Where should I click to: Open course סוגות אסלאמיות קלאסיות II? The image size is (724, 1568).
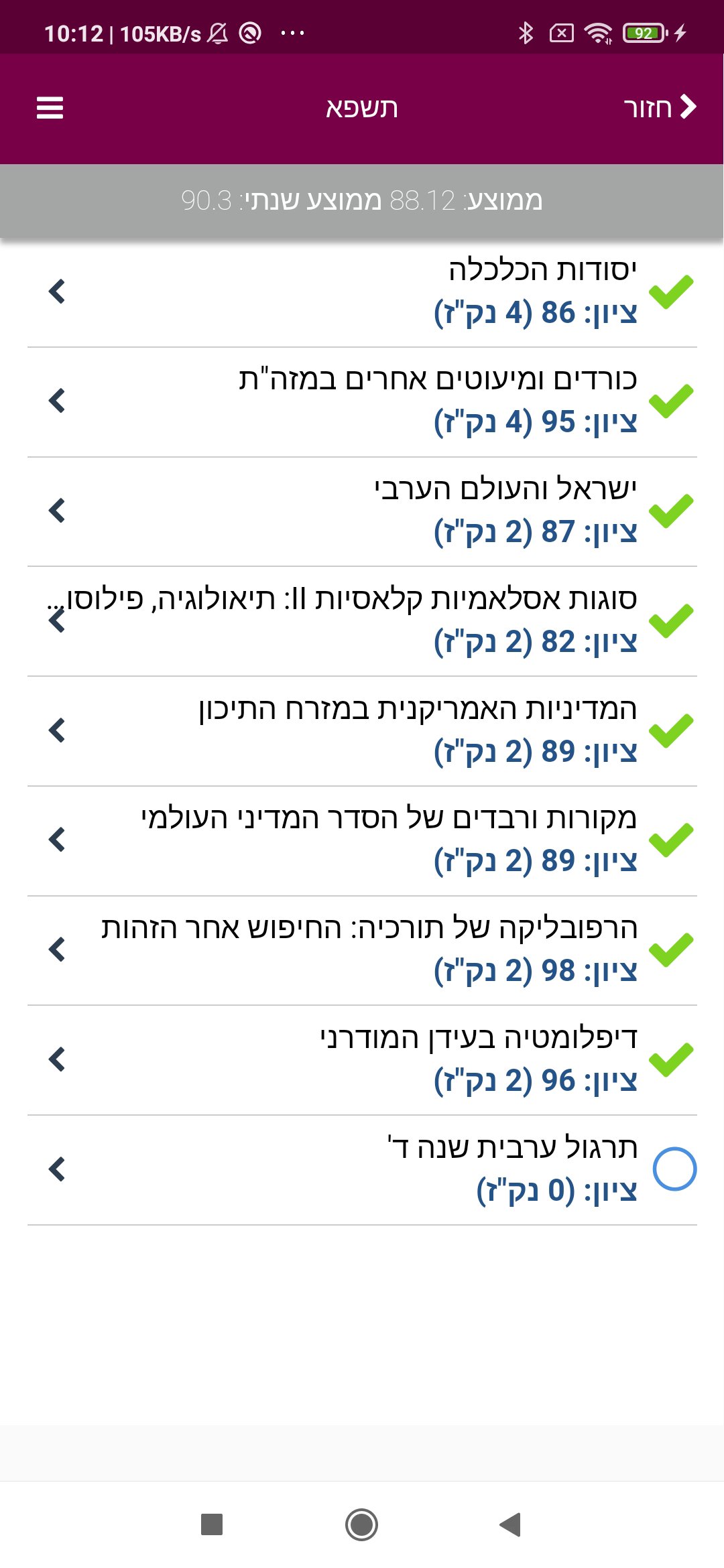362,621
